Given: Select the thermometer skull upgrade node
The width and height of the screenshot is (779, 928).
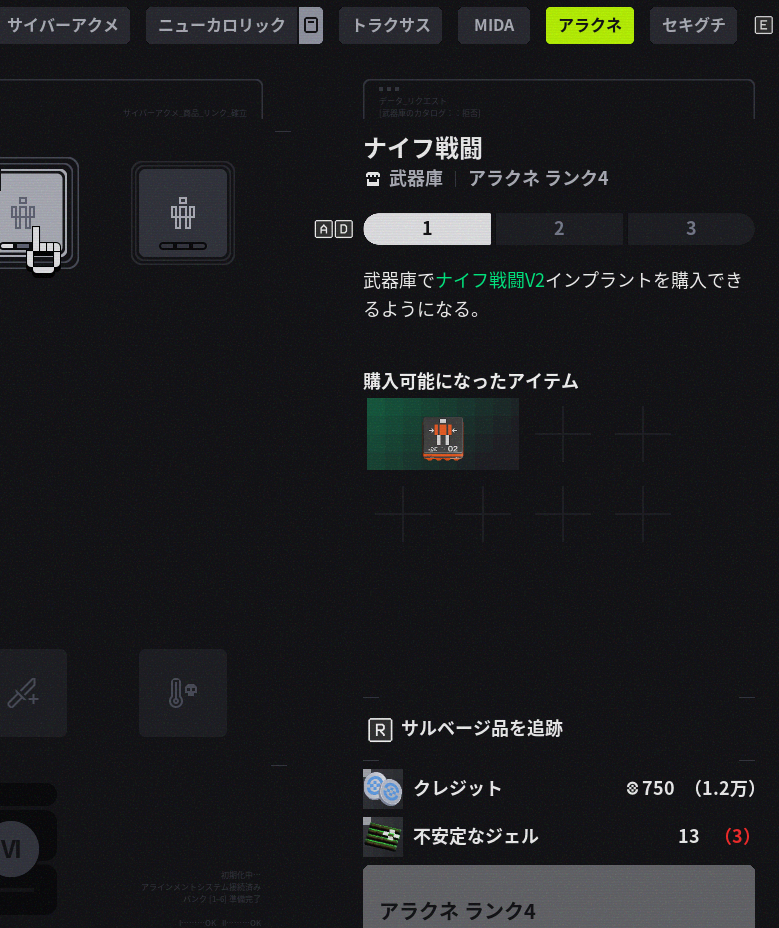Looking at the screenshot, I should coord(183,693).
